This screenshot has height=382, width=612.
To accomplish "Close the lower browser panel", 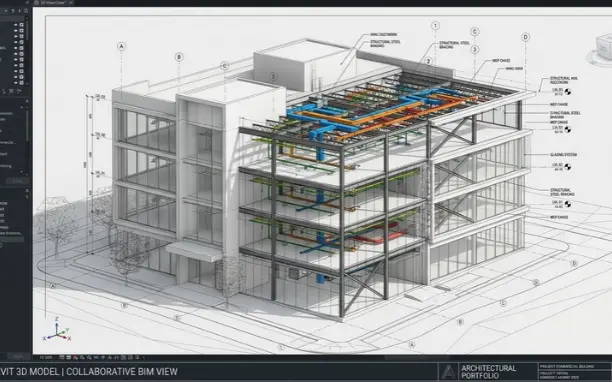I will 27,190.
